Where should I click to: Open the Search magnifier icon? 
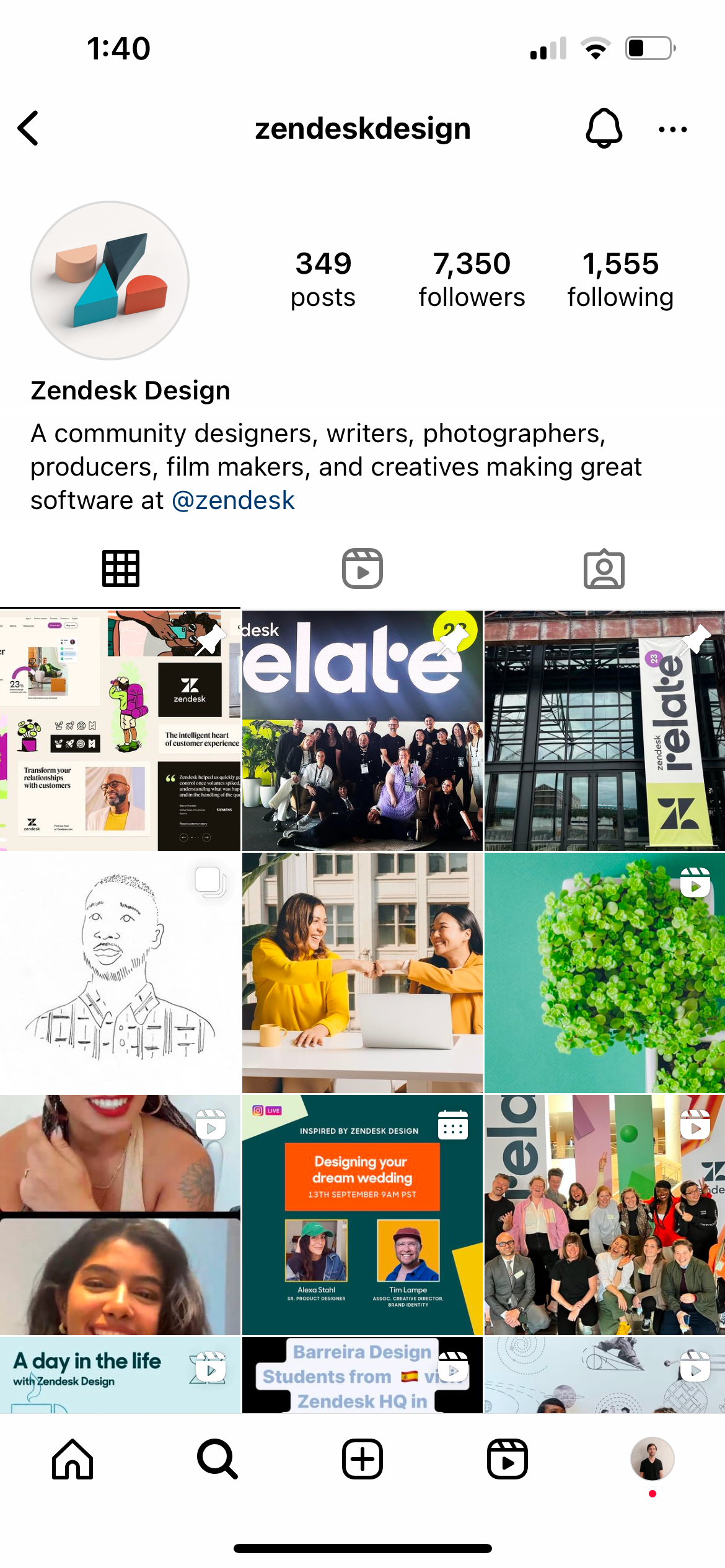click(x=217, y=1459)
